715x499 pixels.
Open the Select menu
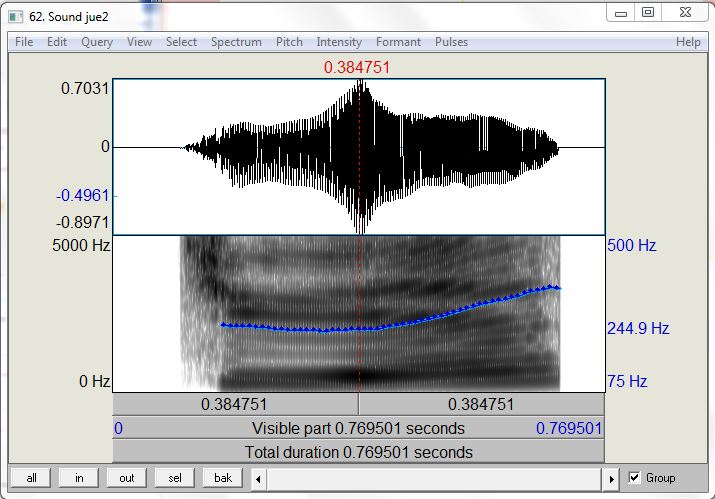point(181,42)
